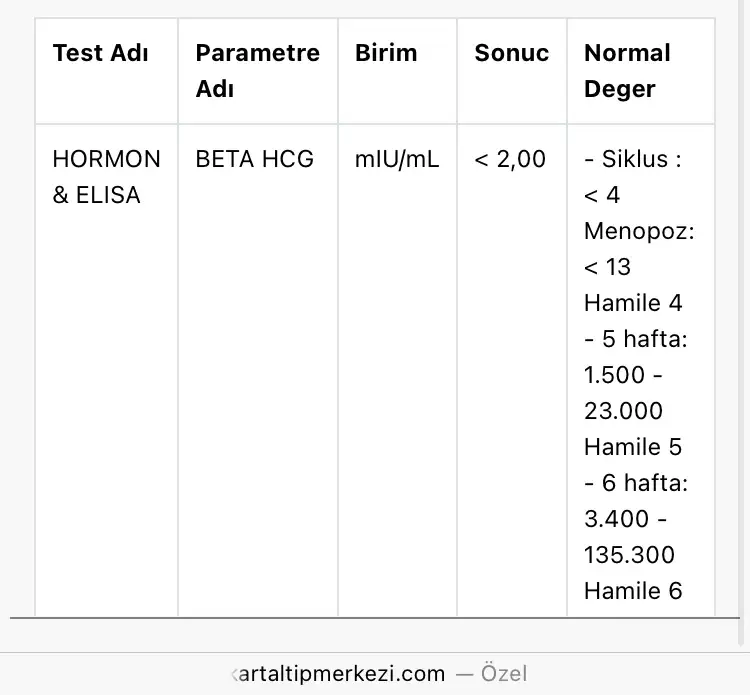Screen dimensions: 750x695
Task: Tap the kartaltipmerkezi.com address bar
Action: point(338,673)
